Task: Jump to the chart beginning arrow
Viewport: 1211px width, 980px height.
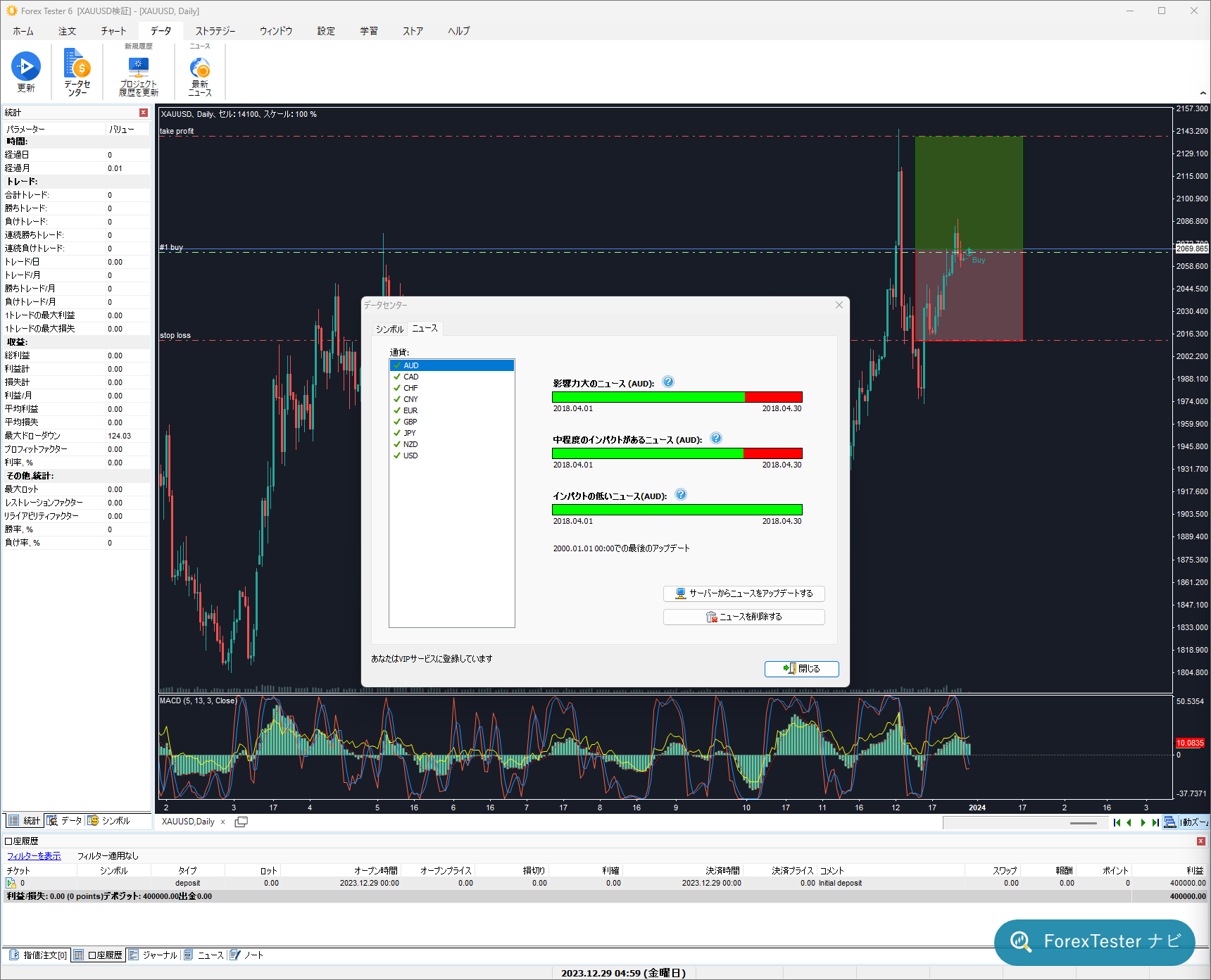Action: point(1117,822)
